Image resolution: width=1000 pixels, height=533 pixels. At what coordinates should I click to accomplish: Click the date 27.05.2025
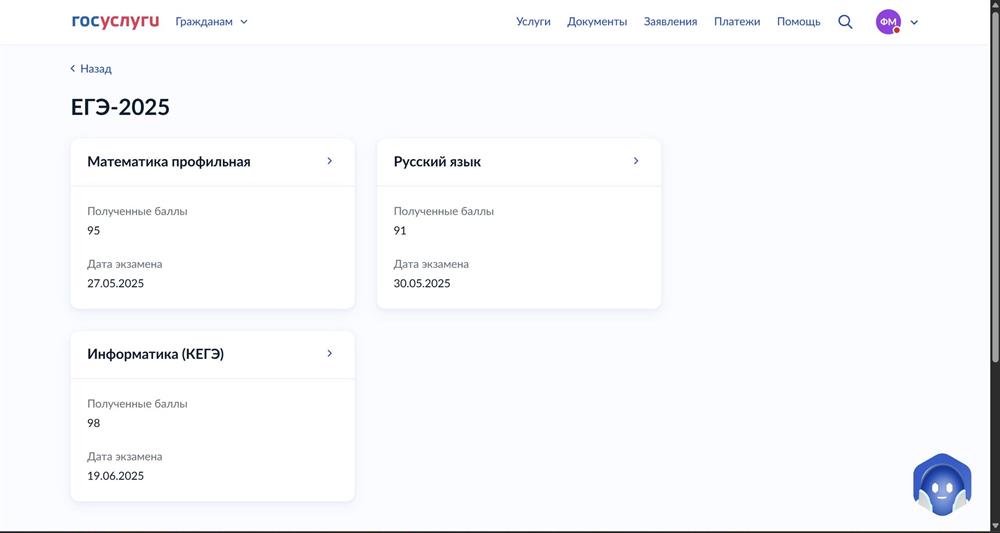[115, 284]
